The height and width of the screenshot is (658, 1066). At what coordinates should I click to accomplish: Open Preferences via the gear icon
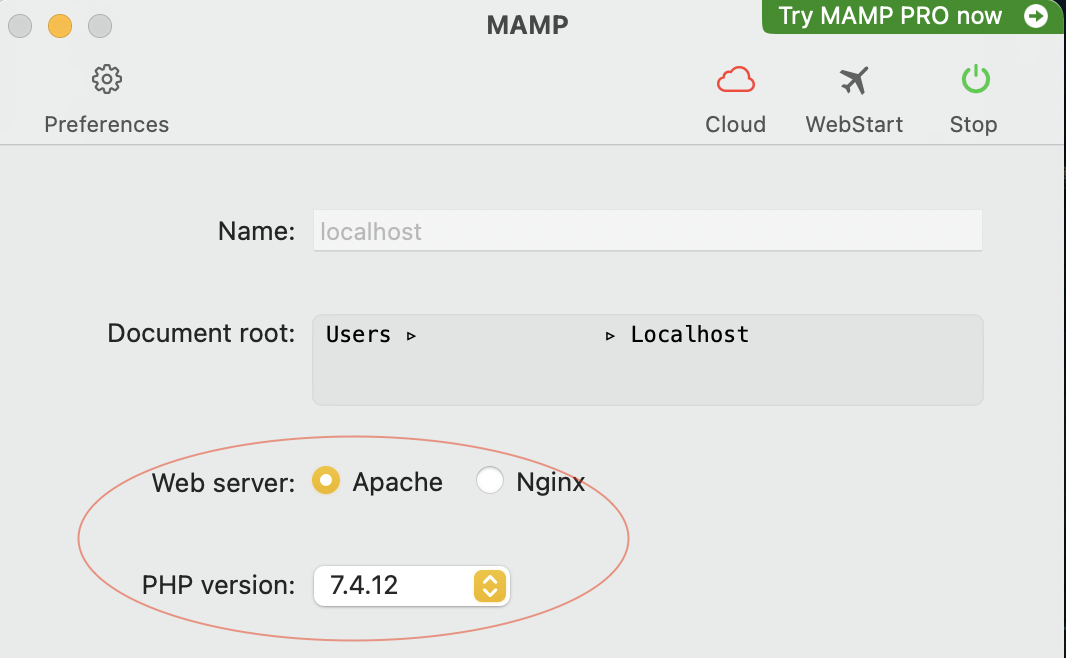107,80
